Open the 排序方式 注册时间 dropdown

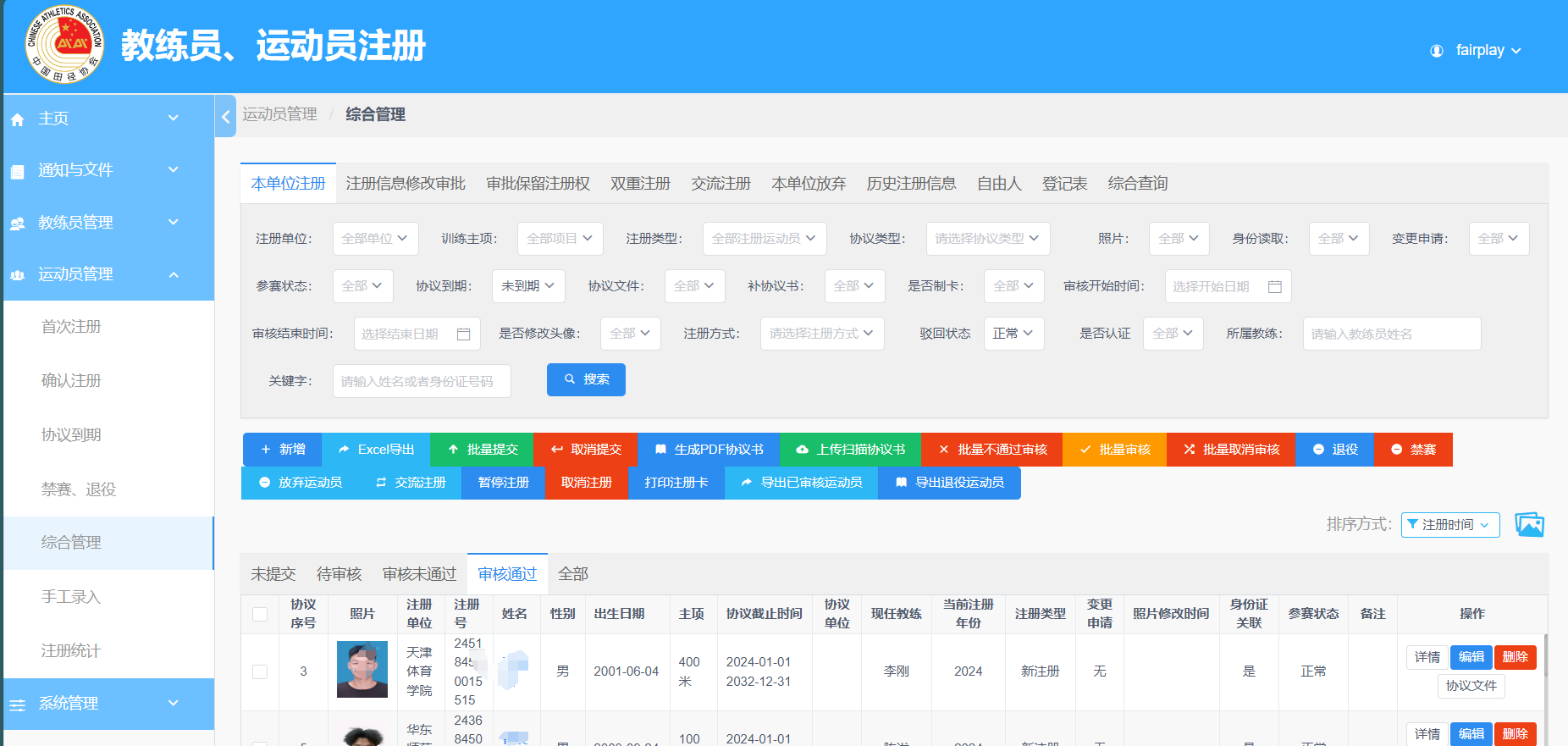(x=1450, y=525)
